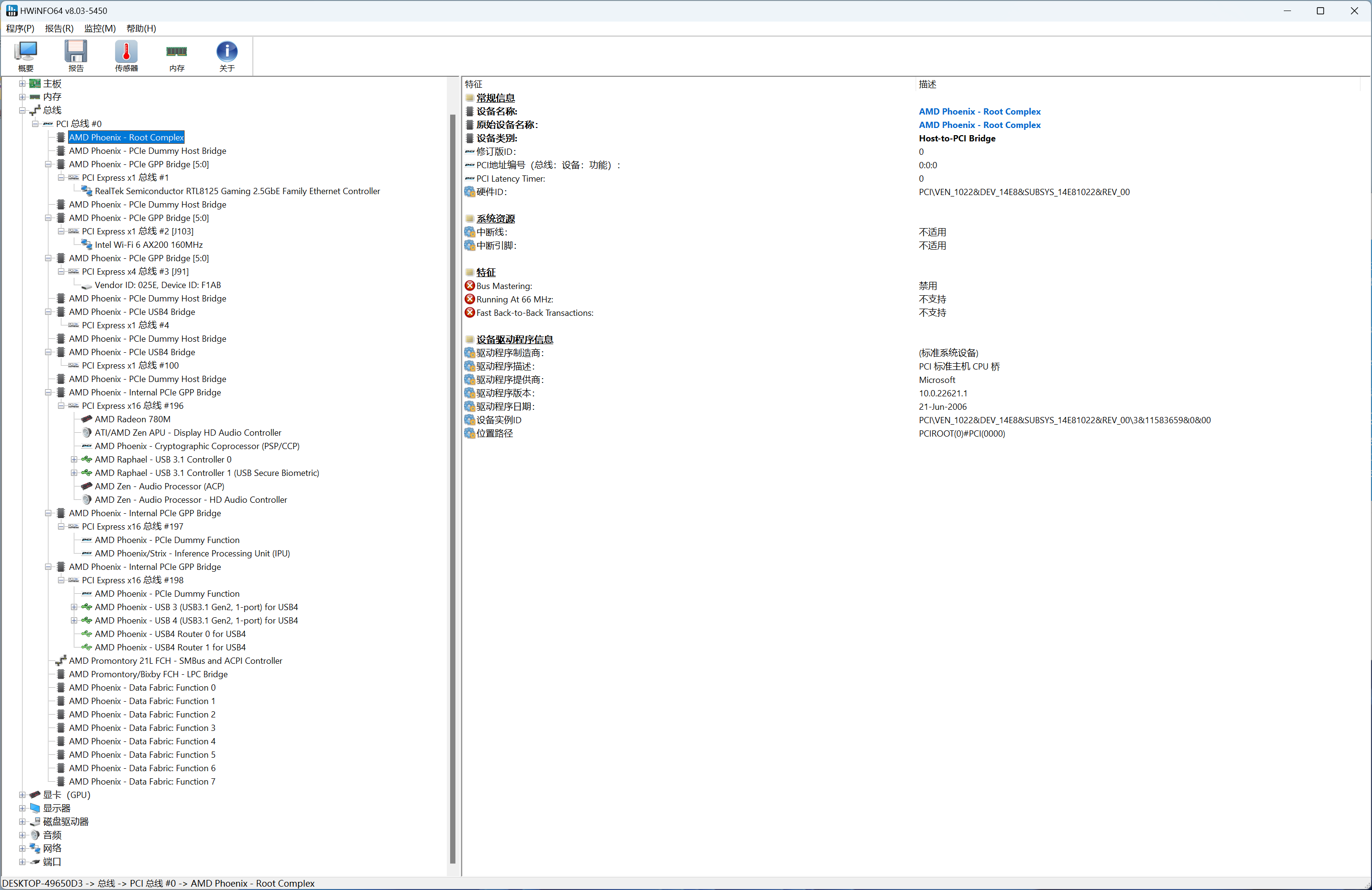1372x890 pixels.
Task: Click the gear icon beside 硬件ID
Action: [x=470, y=192]
